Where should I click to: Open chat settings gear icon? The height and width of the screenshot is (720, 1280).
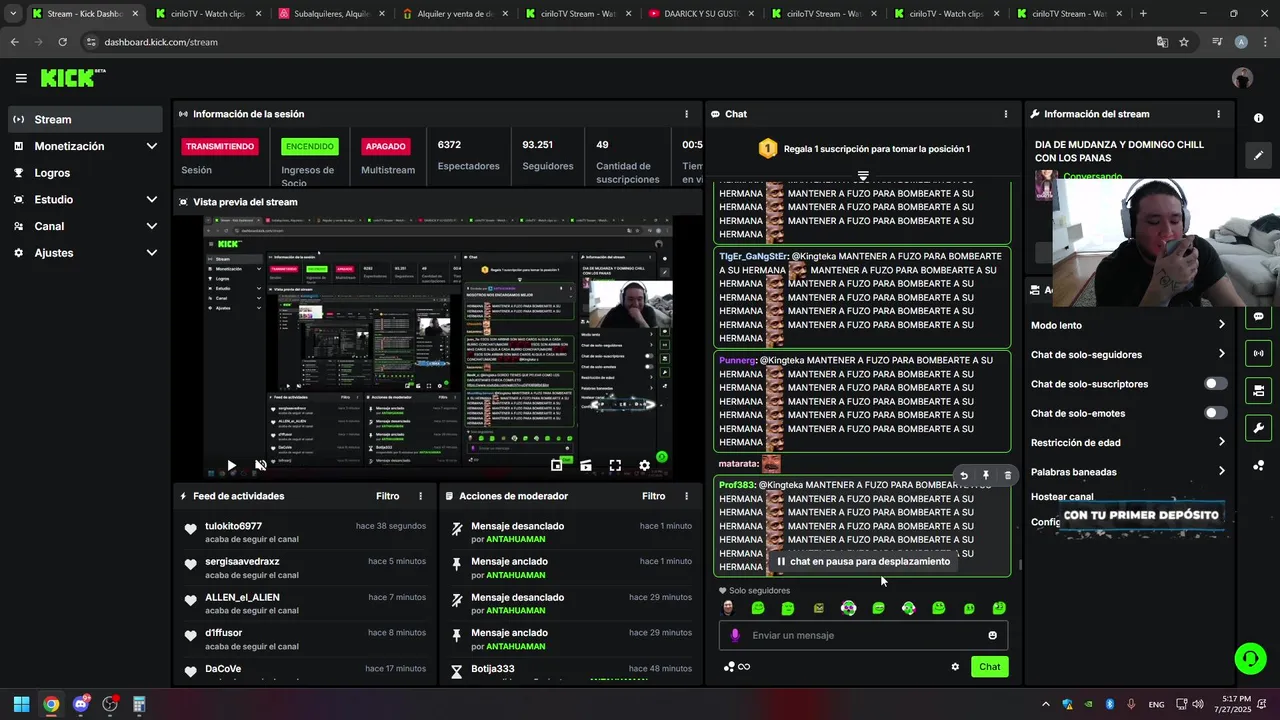(955, 667)
